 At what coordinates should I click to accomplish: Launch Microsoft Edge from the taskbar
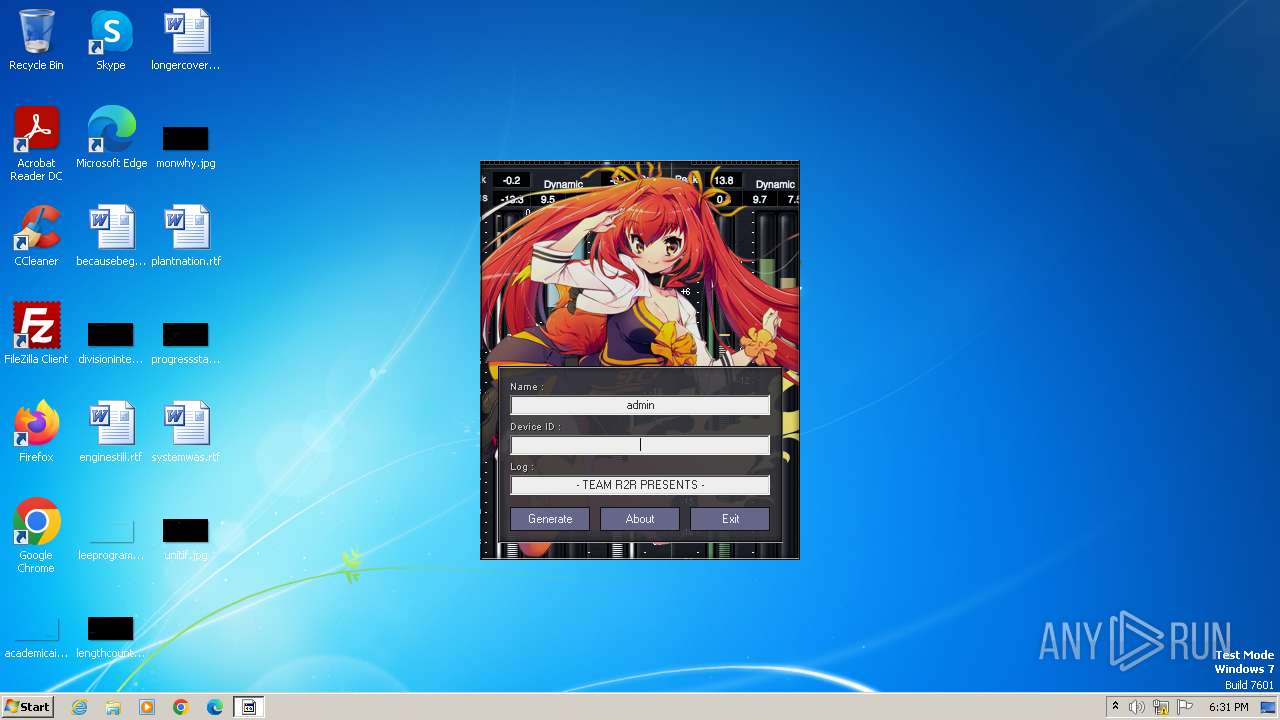pyautogui.click(x=215, y=707)
